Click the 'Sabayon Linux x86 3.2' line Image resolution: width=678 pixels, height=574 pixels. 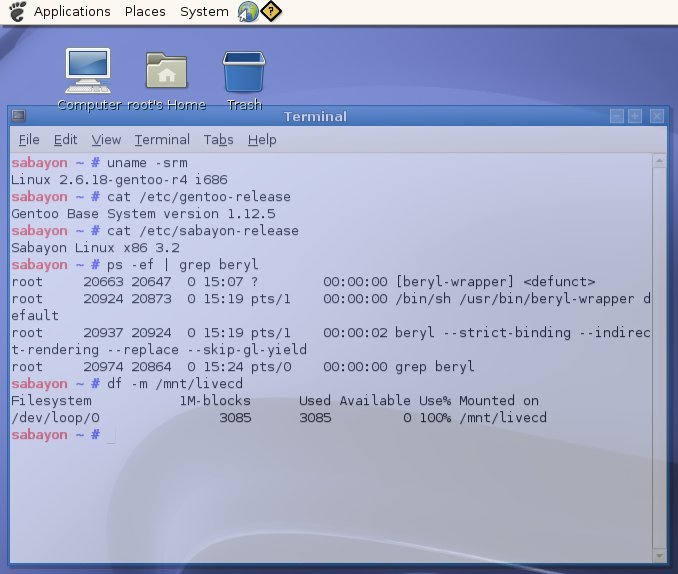pos(95,248)
